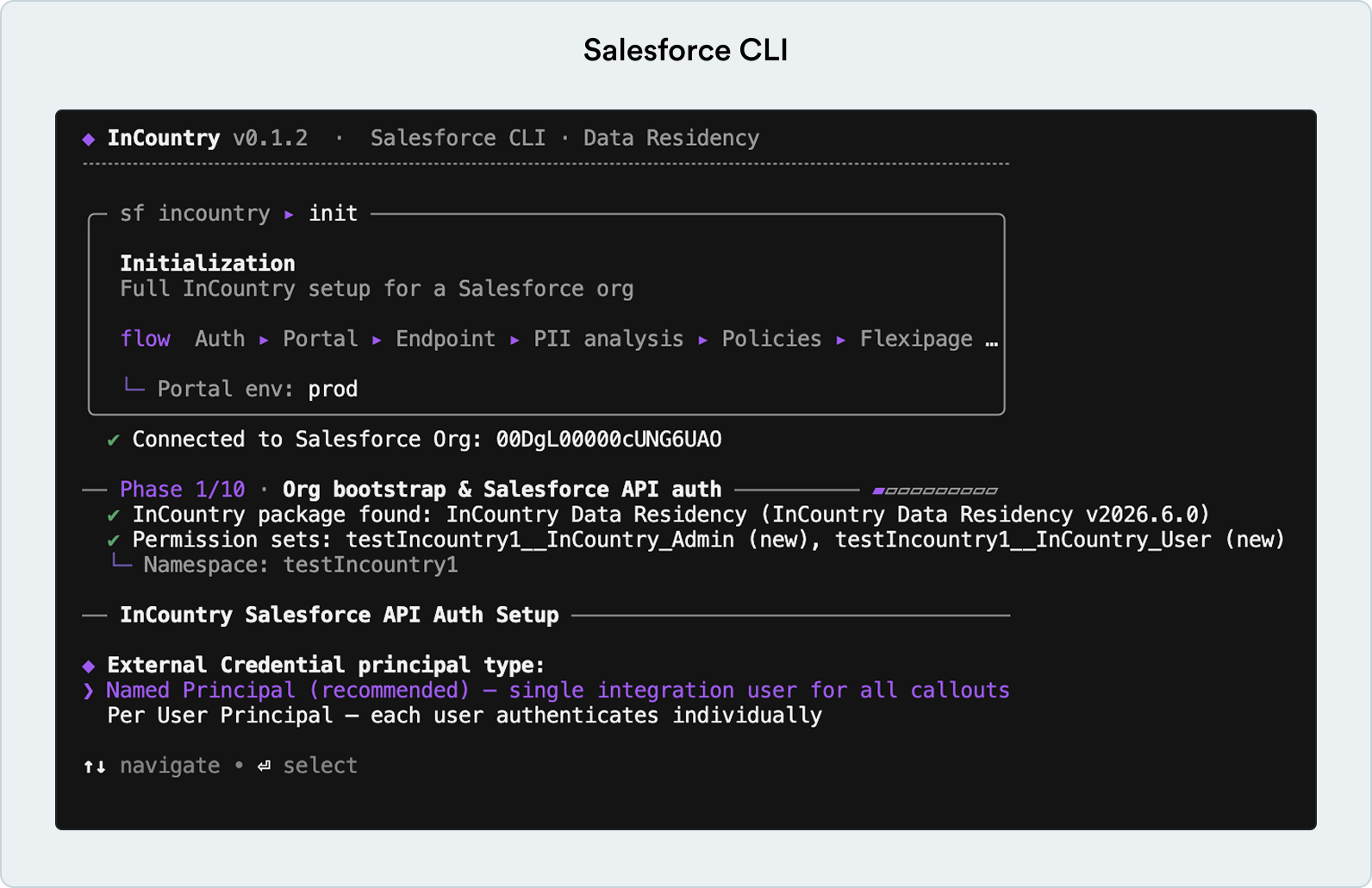This screenshot has height=888, width=1372.
Task: Click Org bootstrap & Salesforce API auth title
Action: coord(502,490)
